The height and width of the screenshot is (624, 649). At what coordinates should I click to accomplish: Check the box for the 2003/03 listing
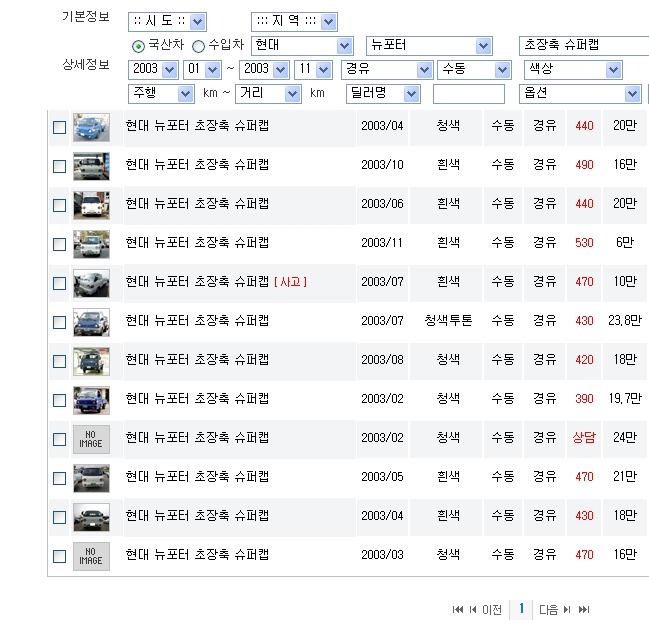pyautogui.click(x=60, y=556)
